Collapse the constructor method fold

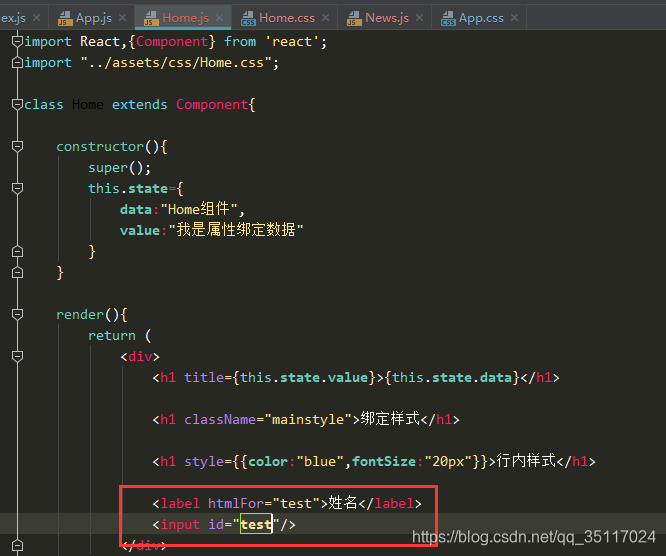pos(17,147)
